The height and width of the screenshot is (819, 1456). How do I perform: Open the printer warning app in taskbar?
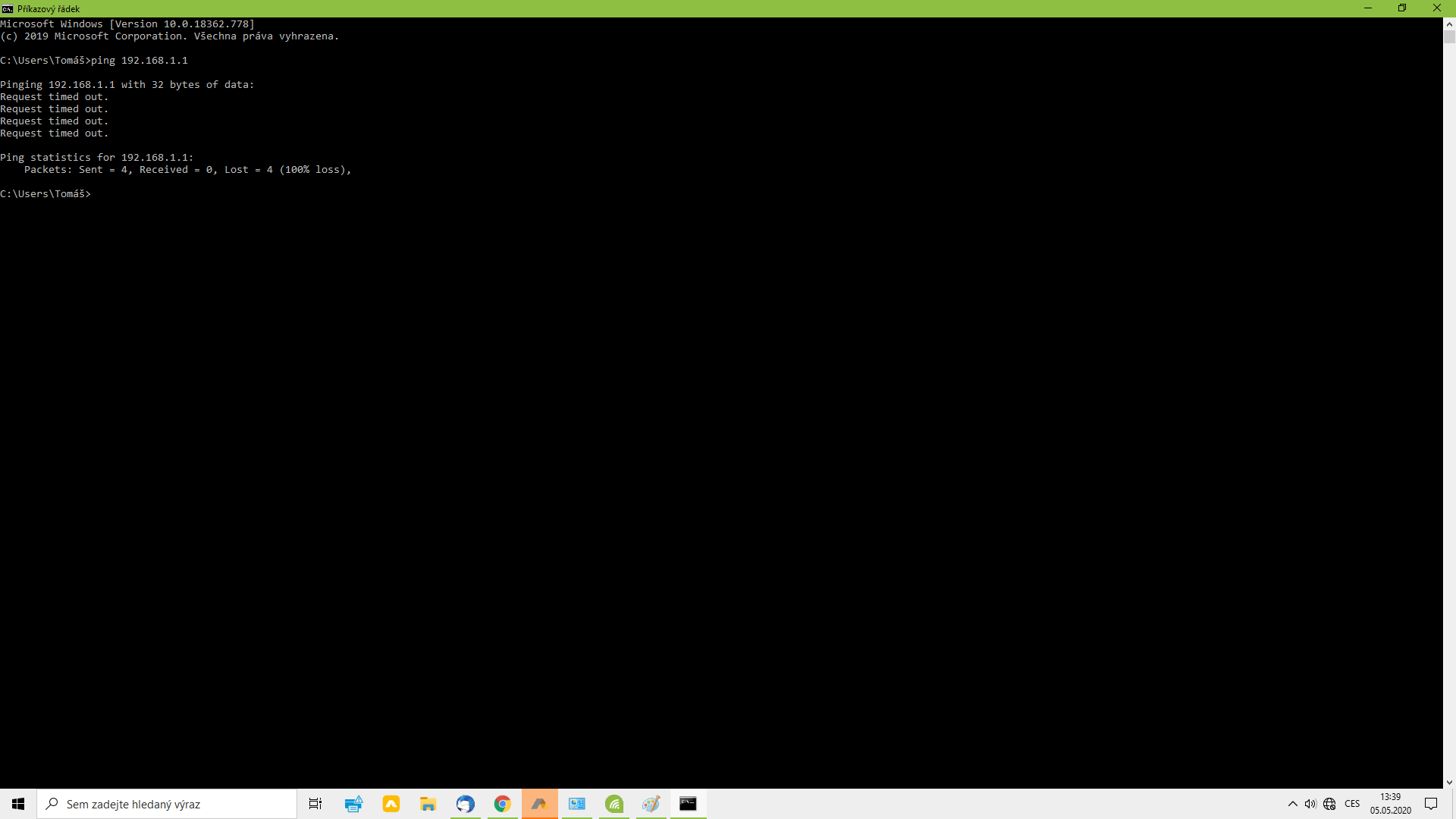click(x=353, y=804)
